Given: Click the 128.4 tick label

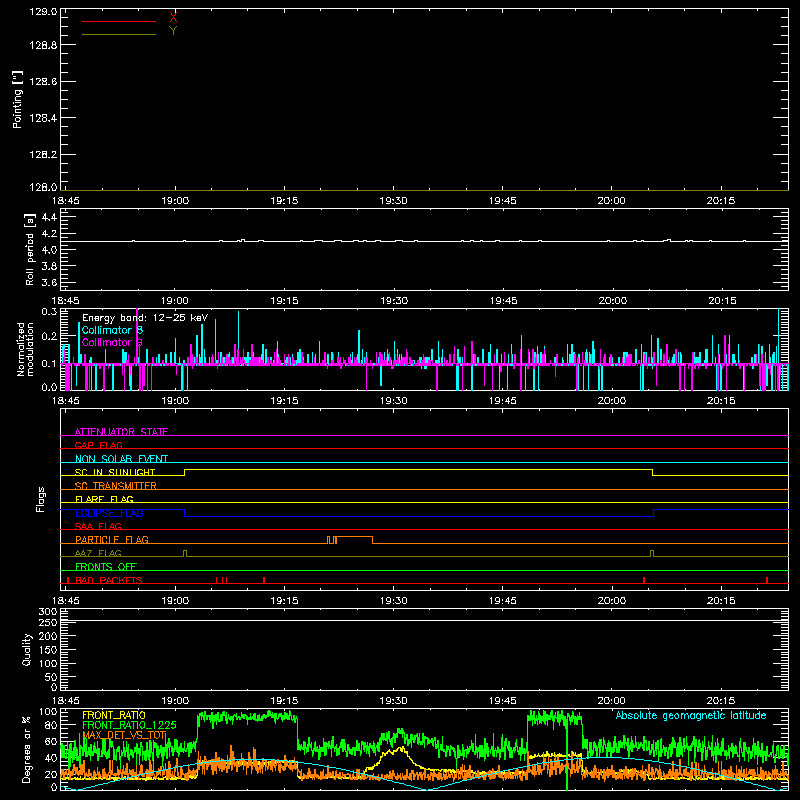Looking at the screenshot, I should click(43, 118).
